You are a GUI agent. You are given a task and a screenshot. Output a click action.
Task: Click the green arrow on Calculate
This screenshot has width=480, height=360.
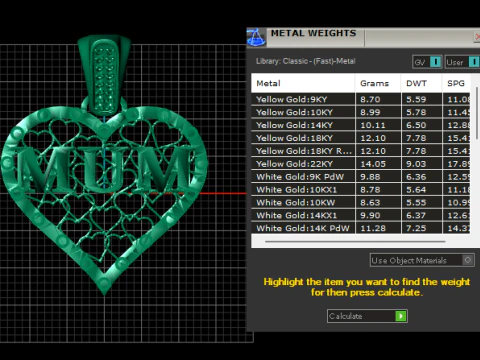tap(401, 316)
